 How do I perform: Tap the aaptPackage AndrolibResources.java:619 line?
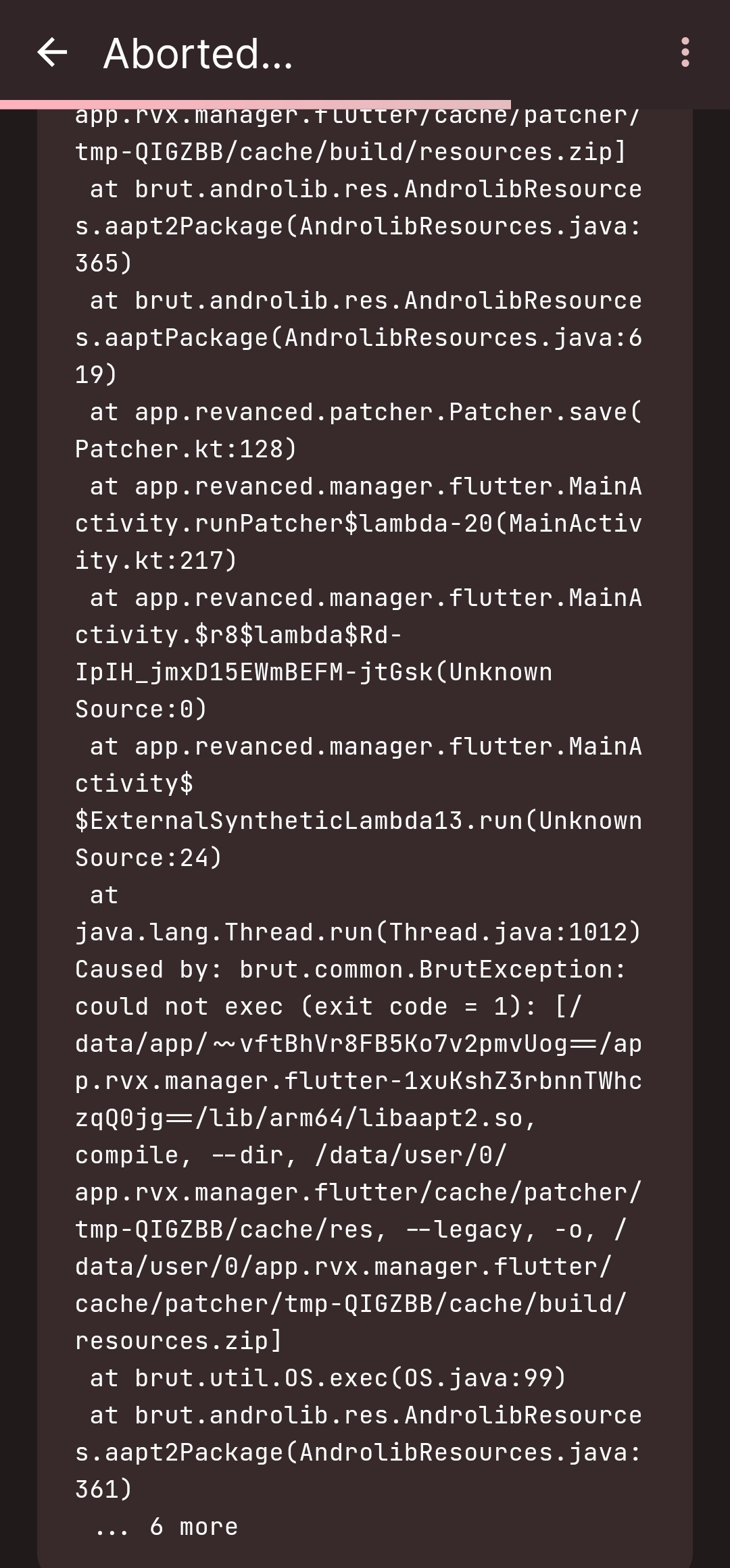pyautogui.click(x=358, y=336)
